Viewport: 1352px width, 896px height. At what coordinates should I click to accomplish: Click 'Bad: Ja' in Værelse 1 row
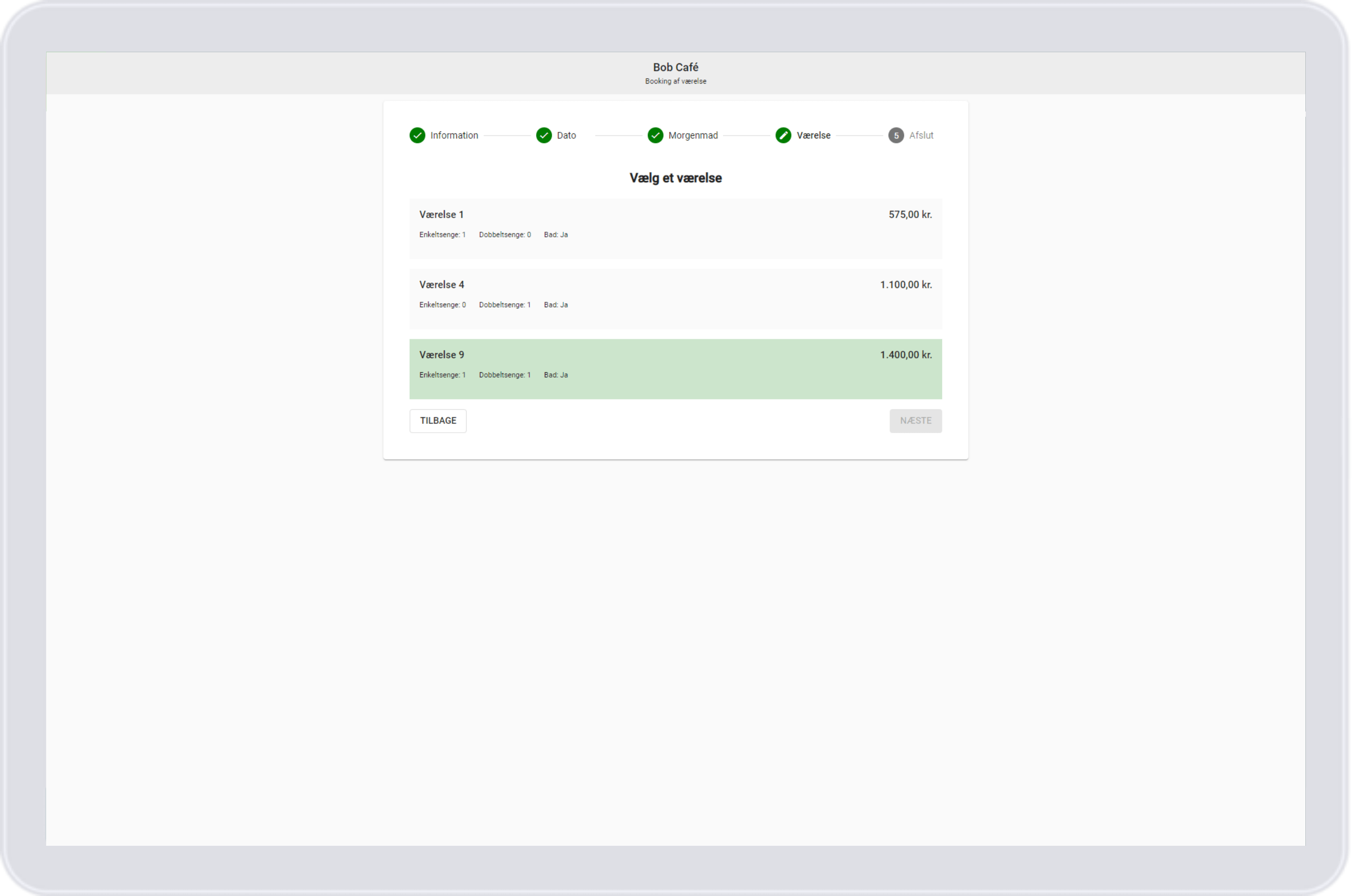coord(556,235)
